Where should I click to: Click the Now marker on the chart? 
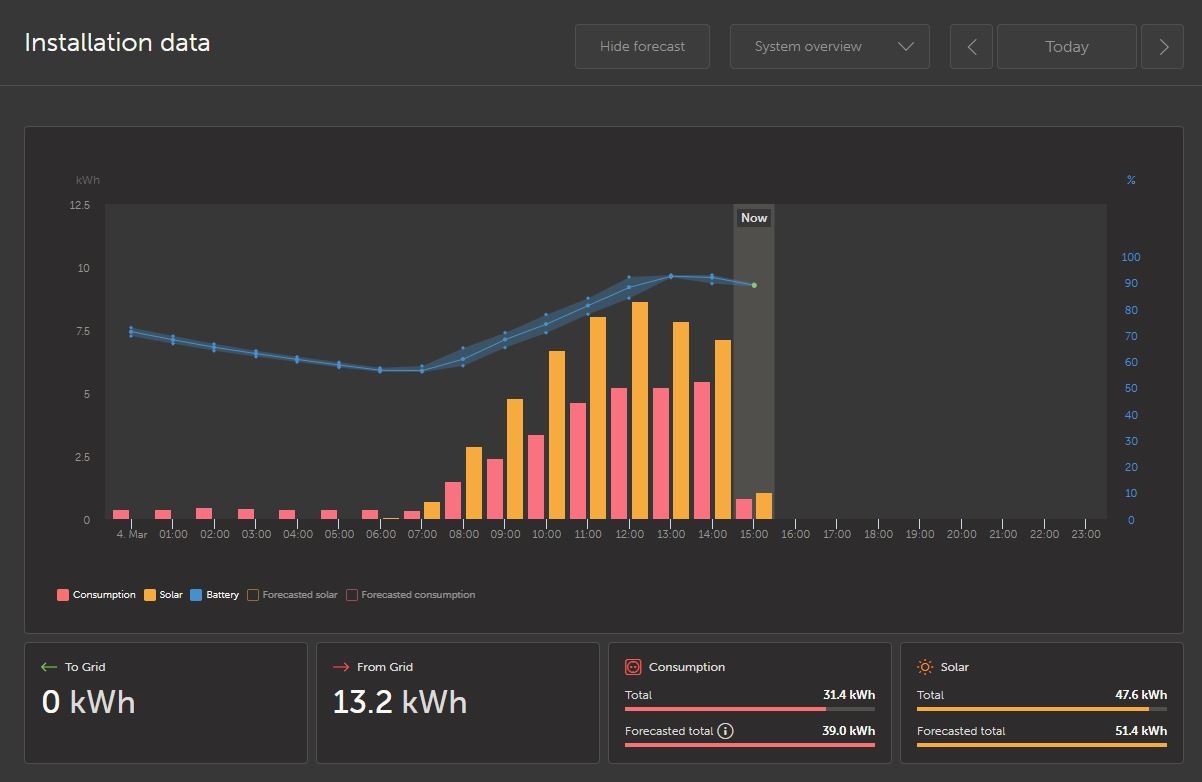[x=754, y=218]
